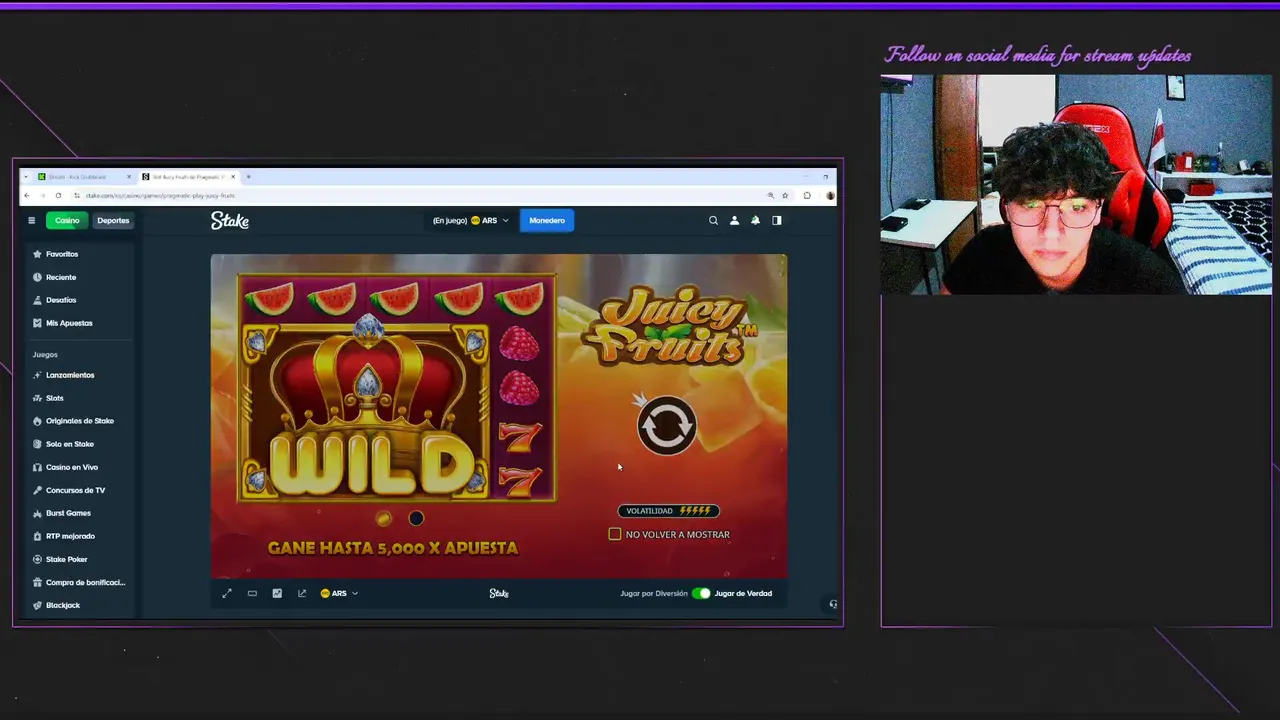
Task: Click the Juegos section heading
Action: tap(45, 355)
